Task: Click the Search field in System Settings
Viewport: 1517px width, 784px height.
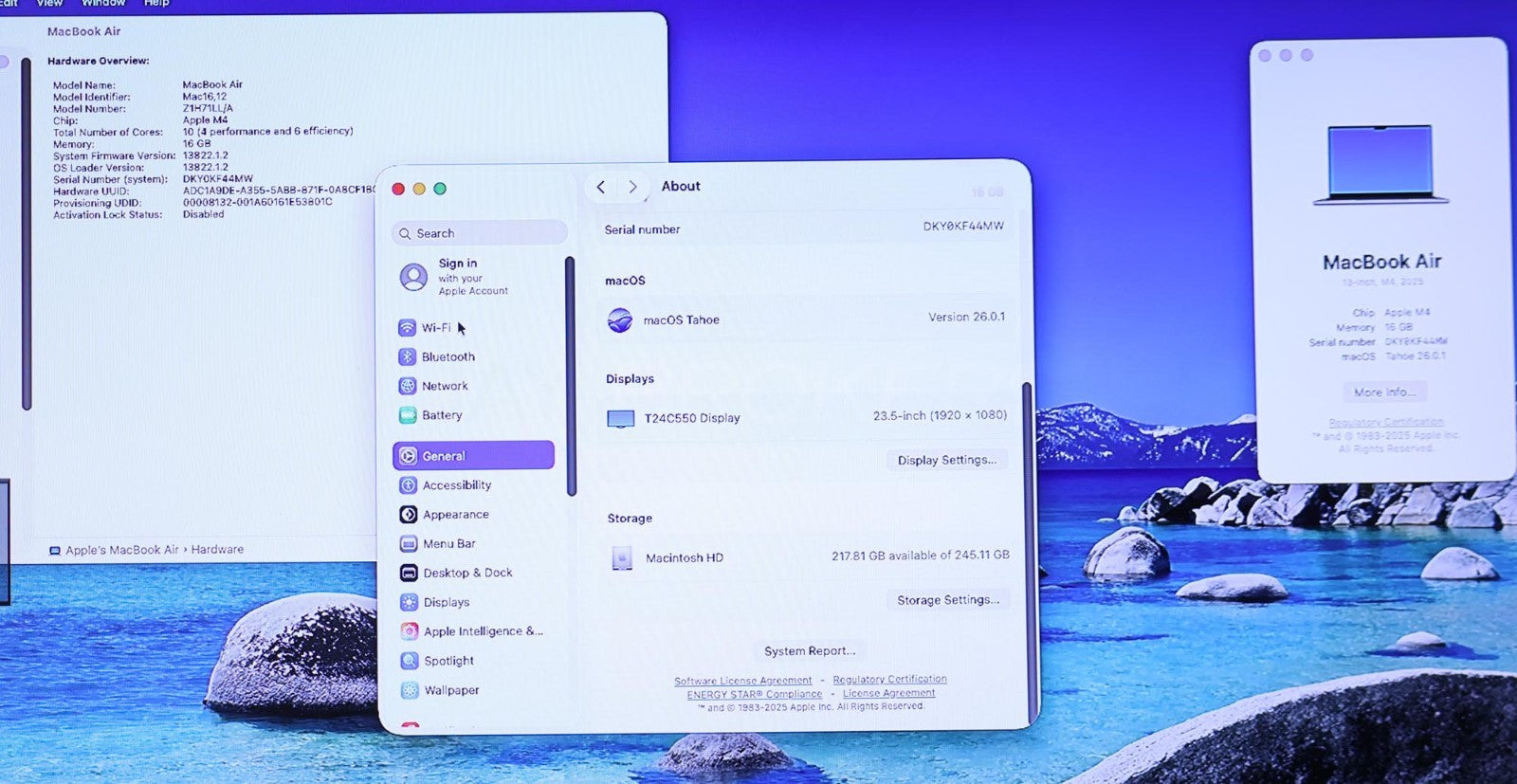Action: [481, 233]
